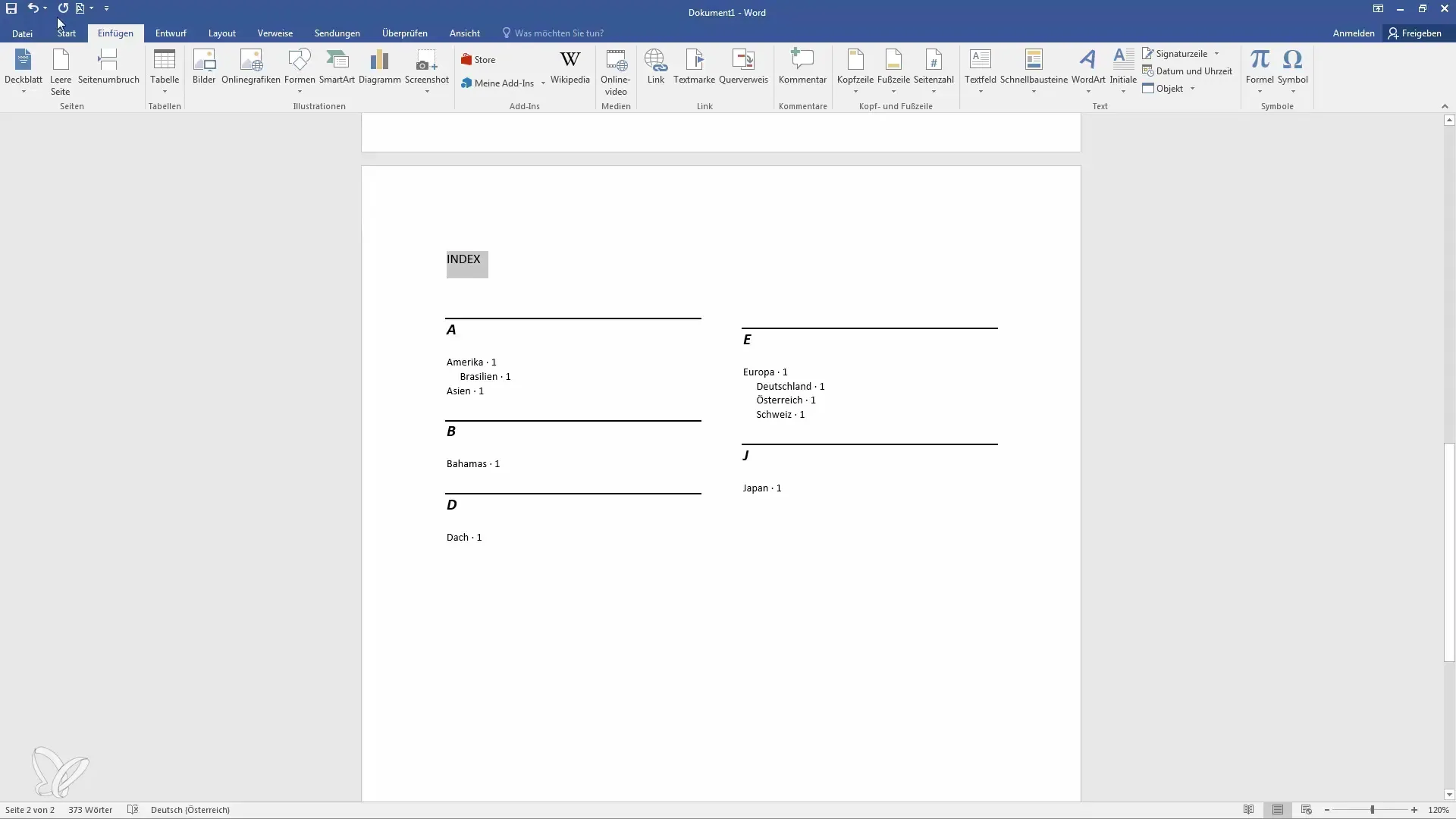The width and height of the screenshot is (1456, 819).
Task: Insert a Querverweis cross-reference
Action: pyautogui.click(x=743, y=67)
